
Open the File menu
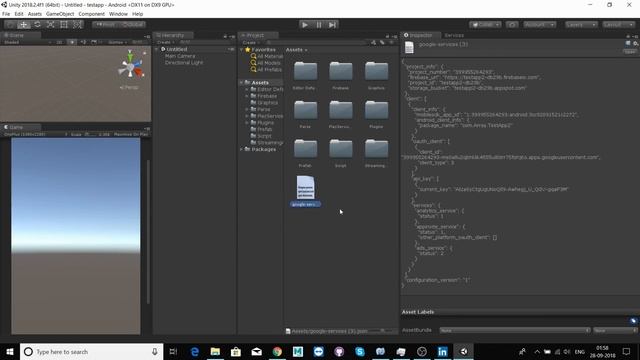tap(6, 14)
